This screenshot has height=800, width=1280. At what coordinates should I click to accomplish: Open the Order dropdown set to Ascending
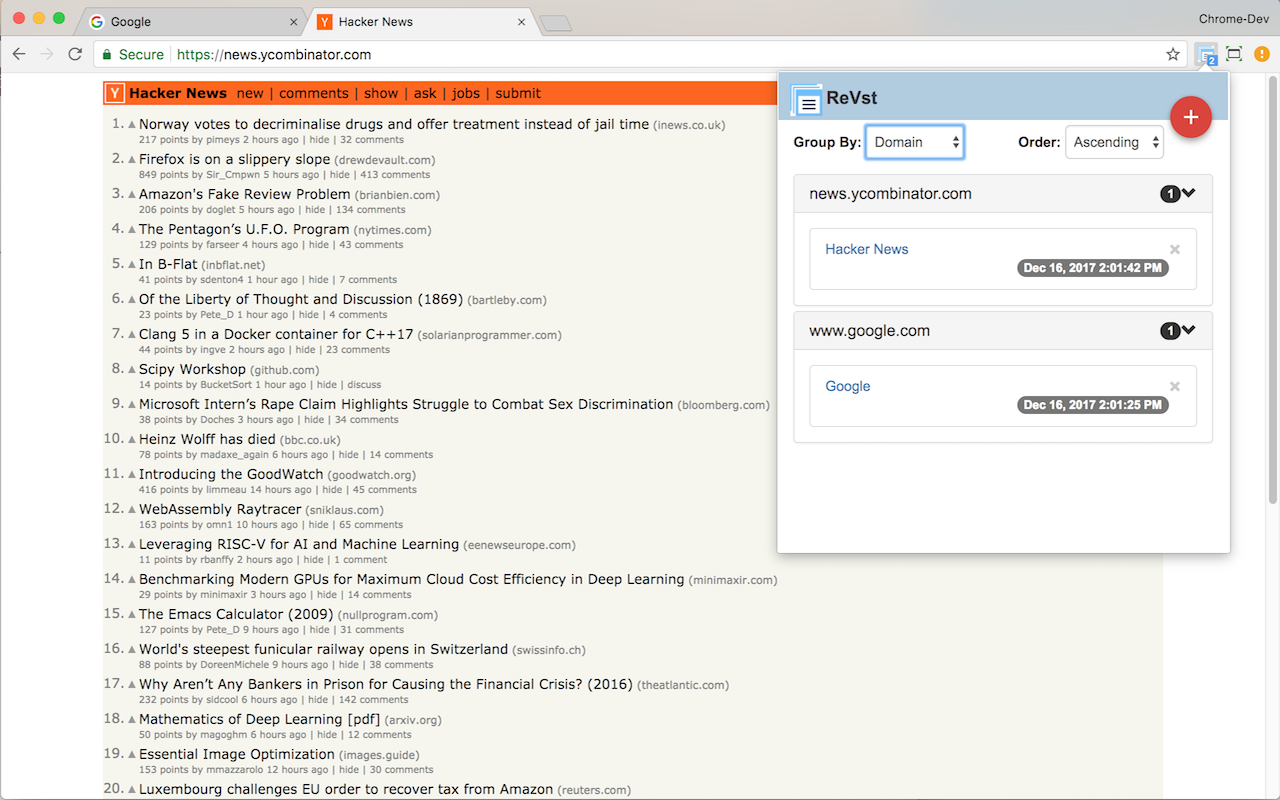point(1114,142)
